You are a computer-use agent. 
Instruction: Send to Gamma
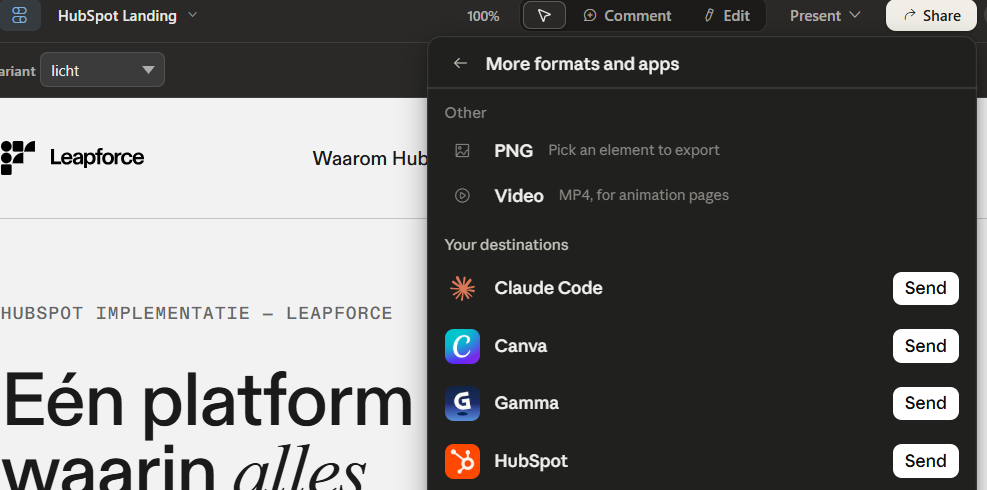(925, 404)
